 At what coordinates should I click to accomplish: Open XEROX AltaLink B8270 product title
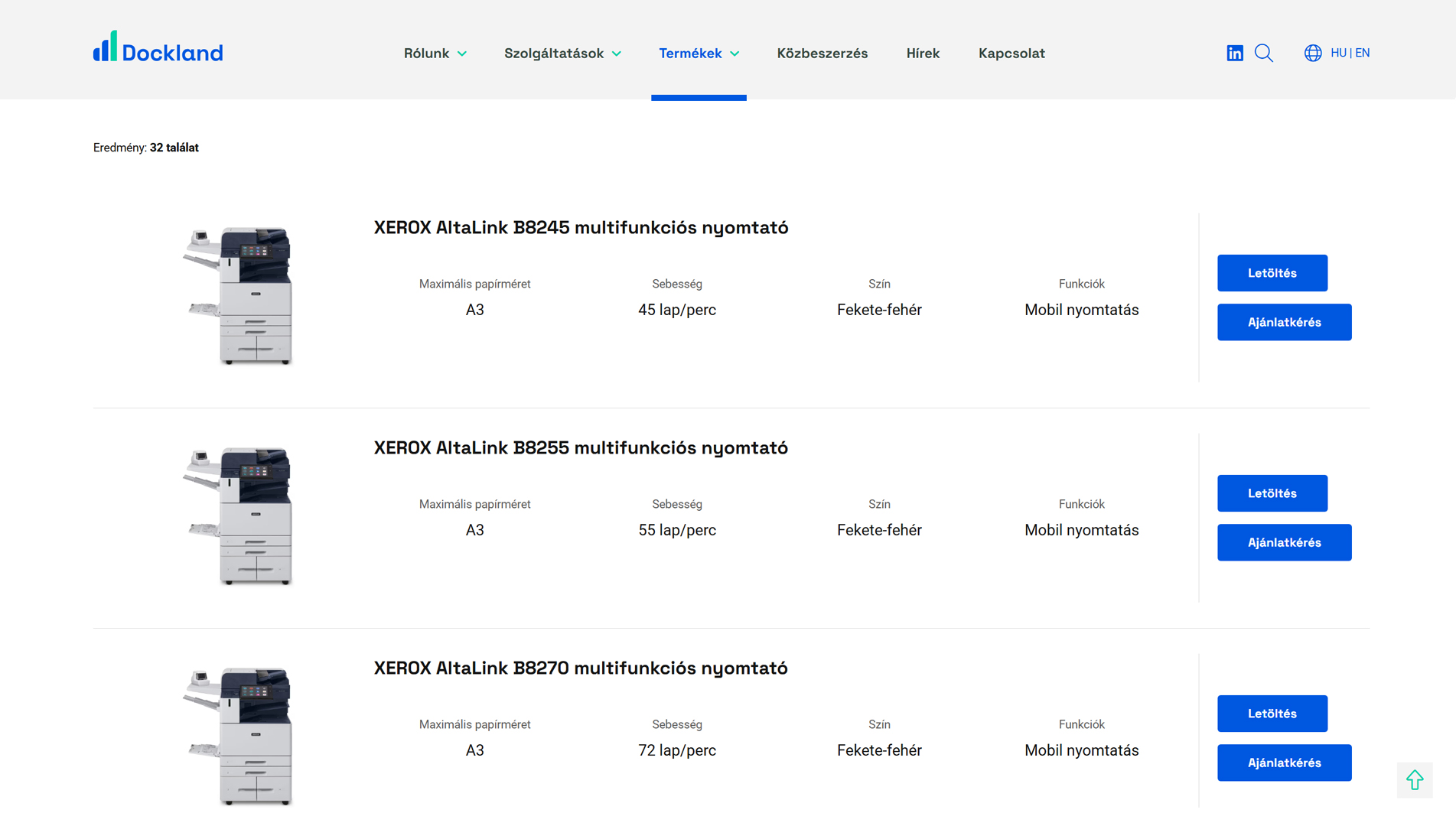point(581,668)
